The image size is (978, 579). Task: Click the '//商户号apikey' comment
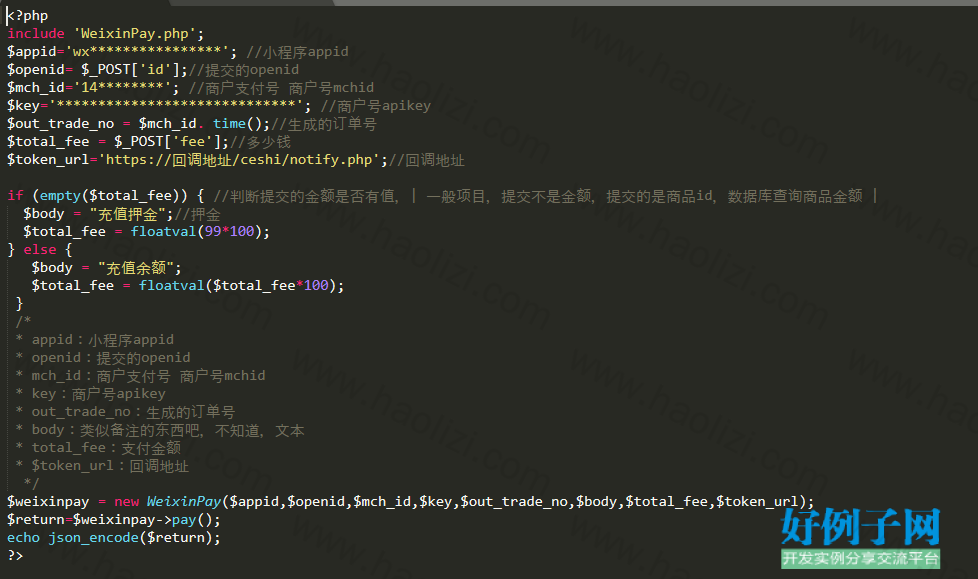376,106
